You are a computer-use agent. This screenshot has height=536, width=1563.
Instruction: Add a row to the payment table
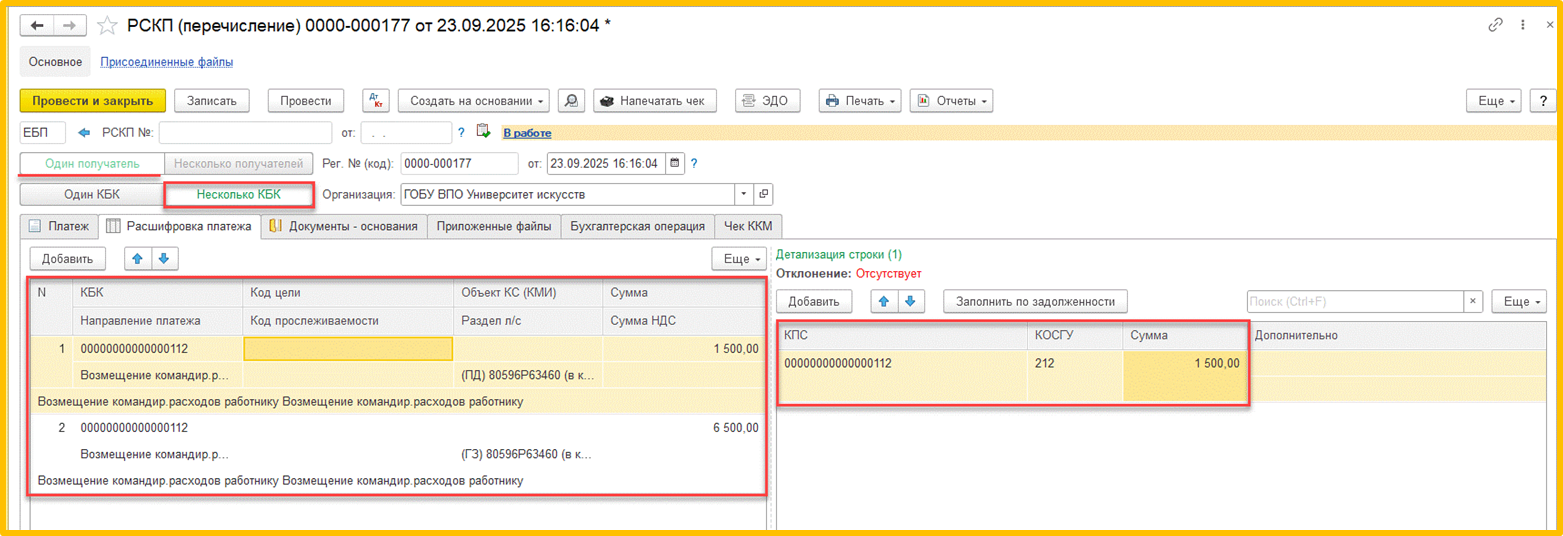click(68, 259)
